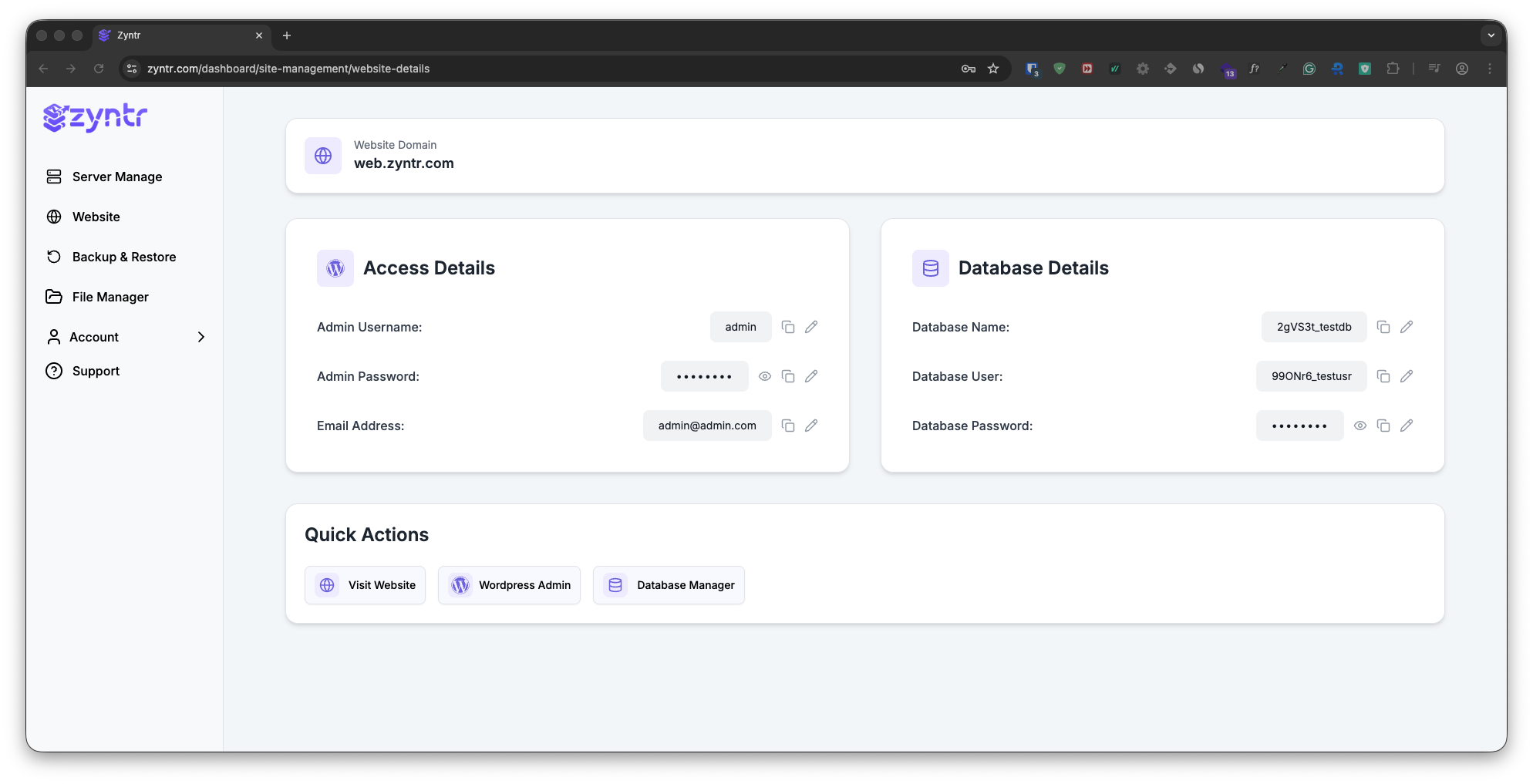Open the Chrome three-dot menu

pos(1490,69)
